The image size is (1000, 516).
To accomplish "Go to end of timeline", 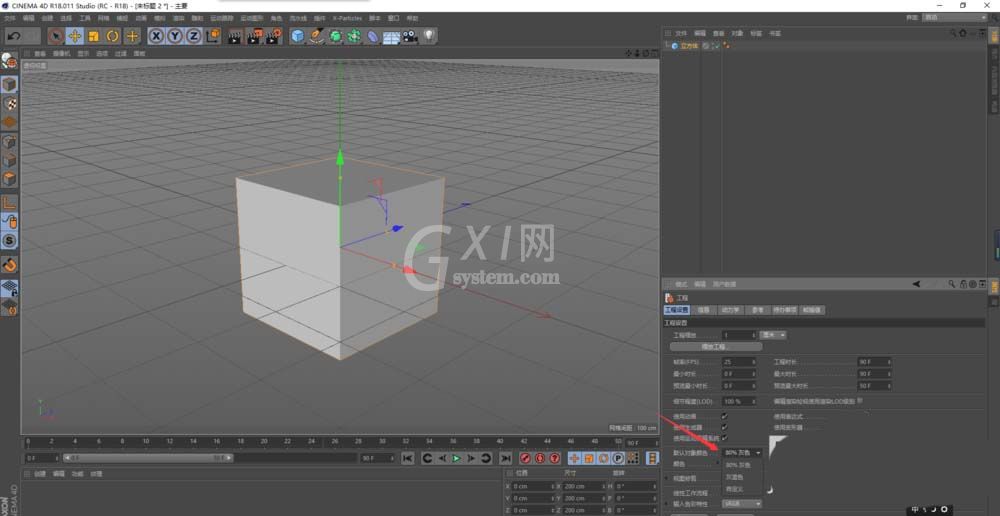I will coord(505,459).
